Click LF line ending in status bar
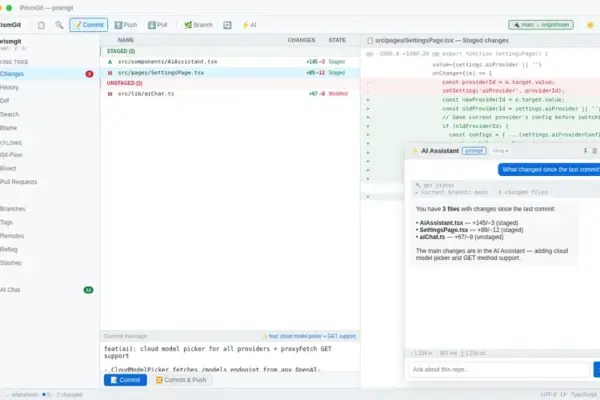The width and height of the screenshot is (600, 400). [564, 395]
